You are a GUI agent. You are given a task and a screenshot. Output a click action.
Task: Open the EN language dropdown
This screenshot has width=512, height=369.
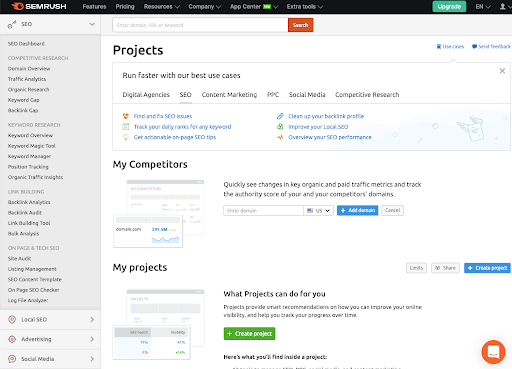[x=483, y=7]
